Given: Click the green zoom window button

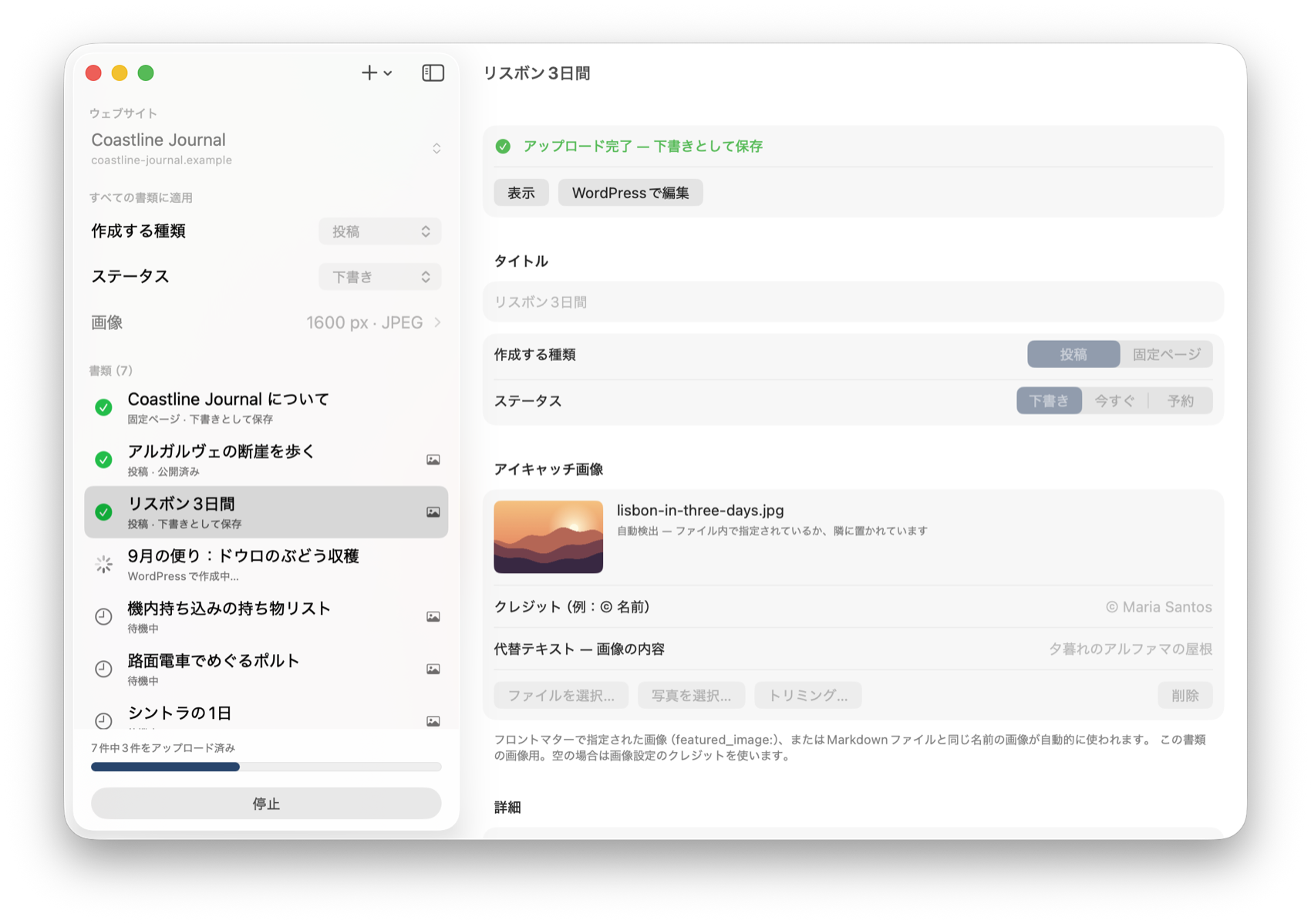Looking at the screenshot, I should click(x=146, y=73).
